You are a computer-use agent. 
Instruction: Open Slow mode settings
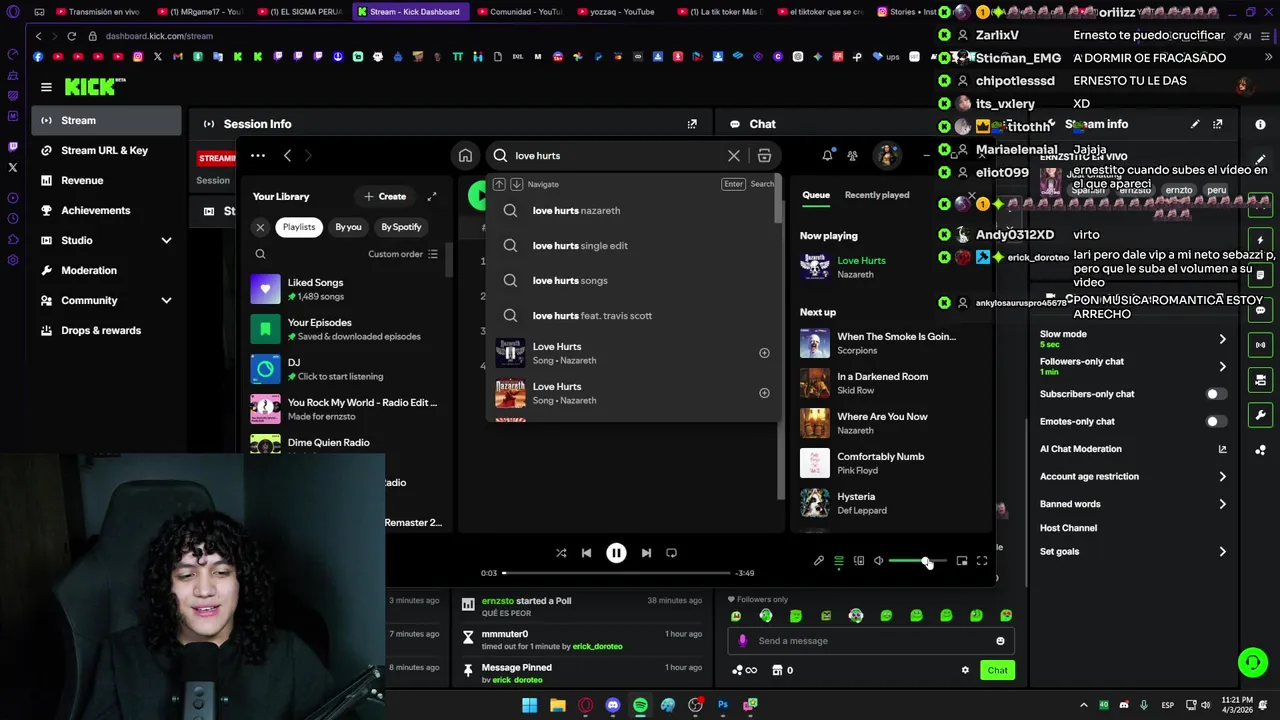(x=1133, y=339)
